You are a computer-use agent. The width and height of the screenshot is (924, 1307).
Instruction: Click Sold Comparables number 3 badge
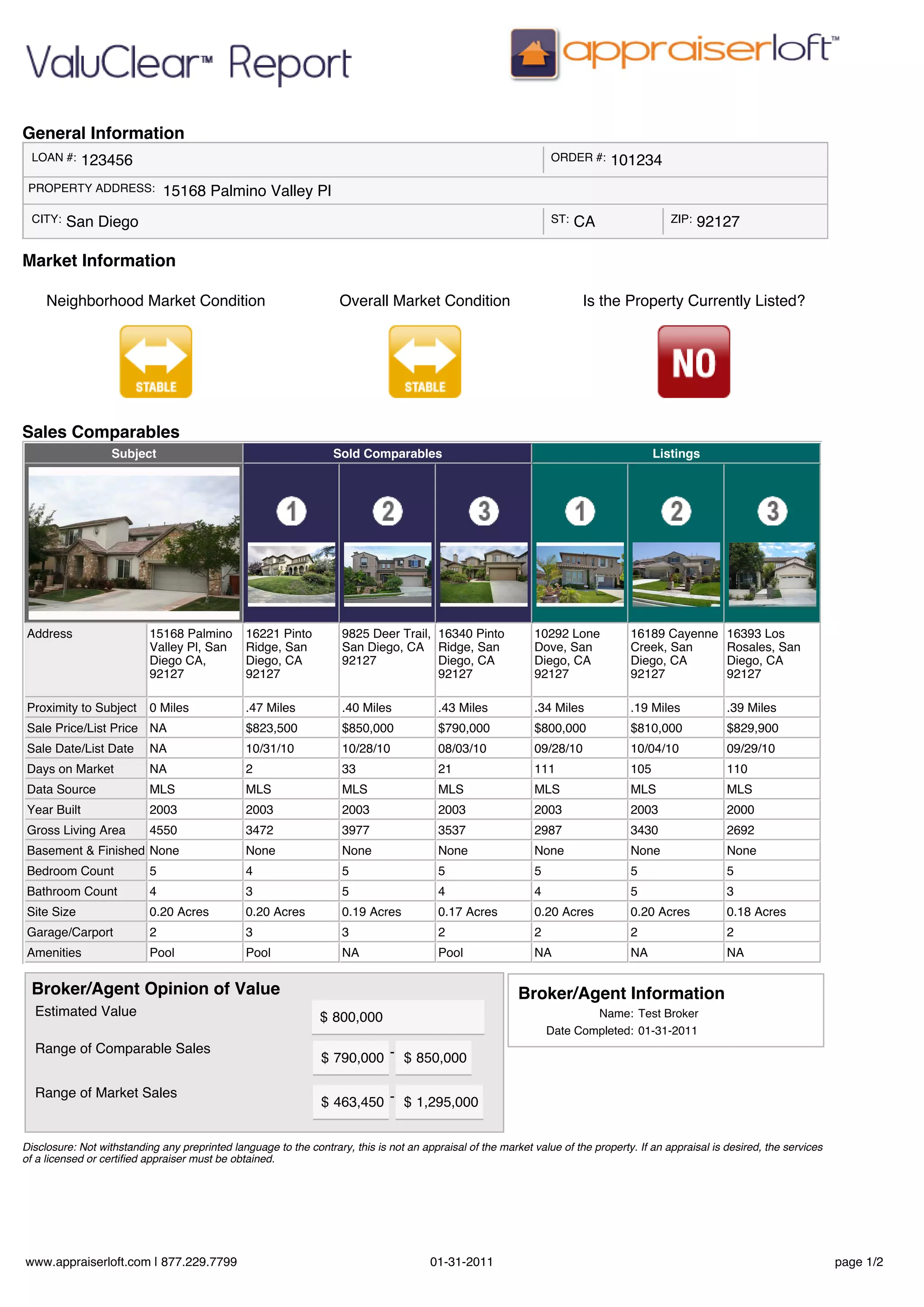pyautogui.click(x=484, y=510)
